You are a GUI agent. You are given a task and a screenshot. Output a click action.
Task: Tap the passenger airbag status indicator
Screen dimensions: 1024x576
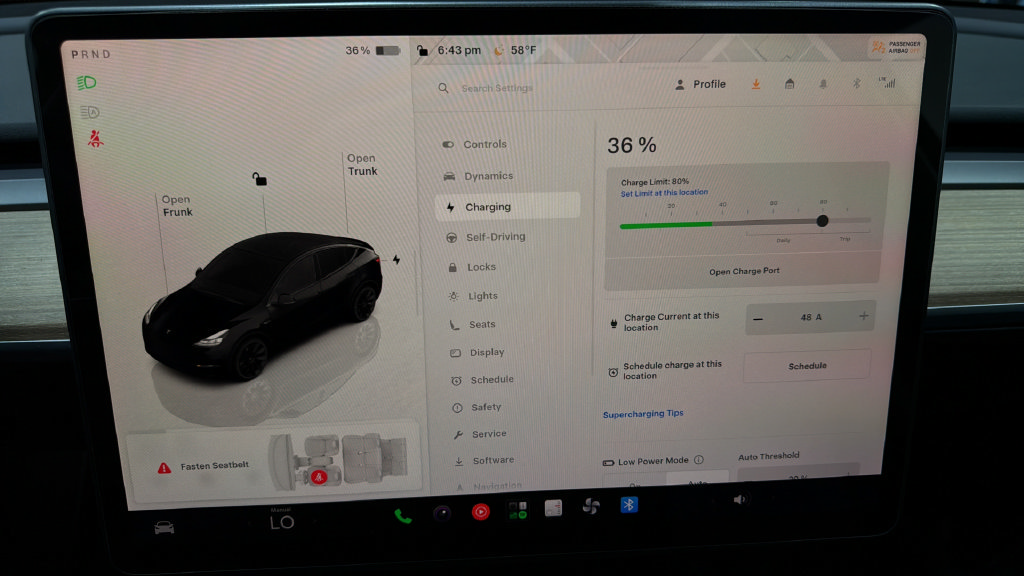(897, 47)
